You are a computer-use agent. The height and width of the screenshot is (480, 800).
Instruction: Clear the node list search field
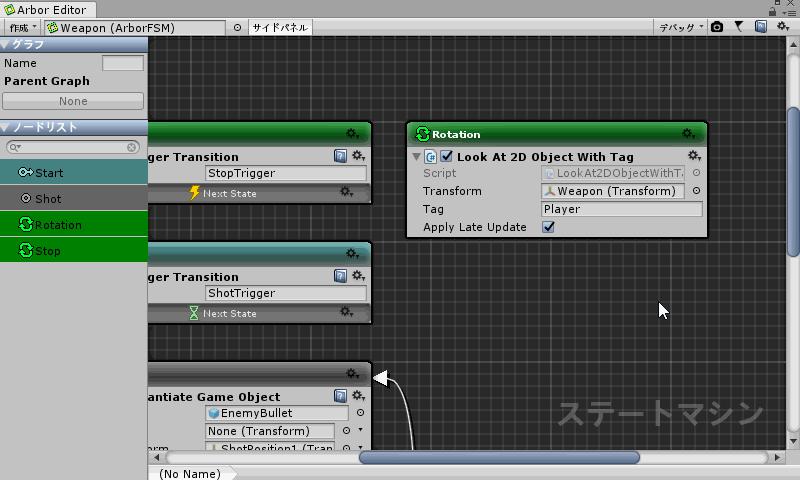pos(132,148)
